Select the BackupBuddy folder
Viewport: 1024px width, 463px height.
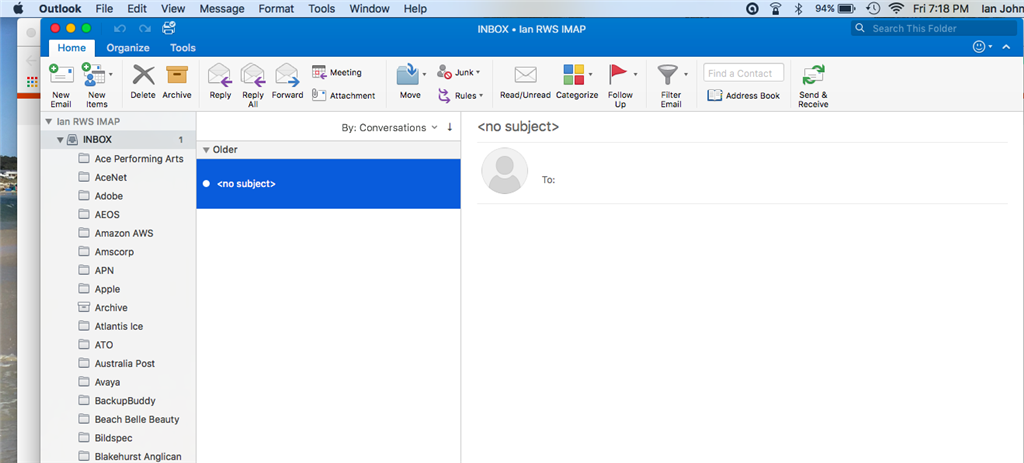[x=118, y=401]
